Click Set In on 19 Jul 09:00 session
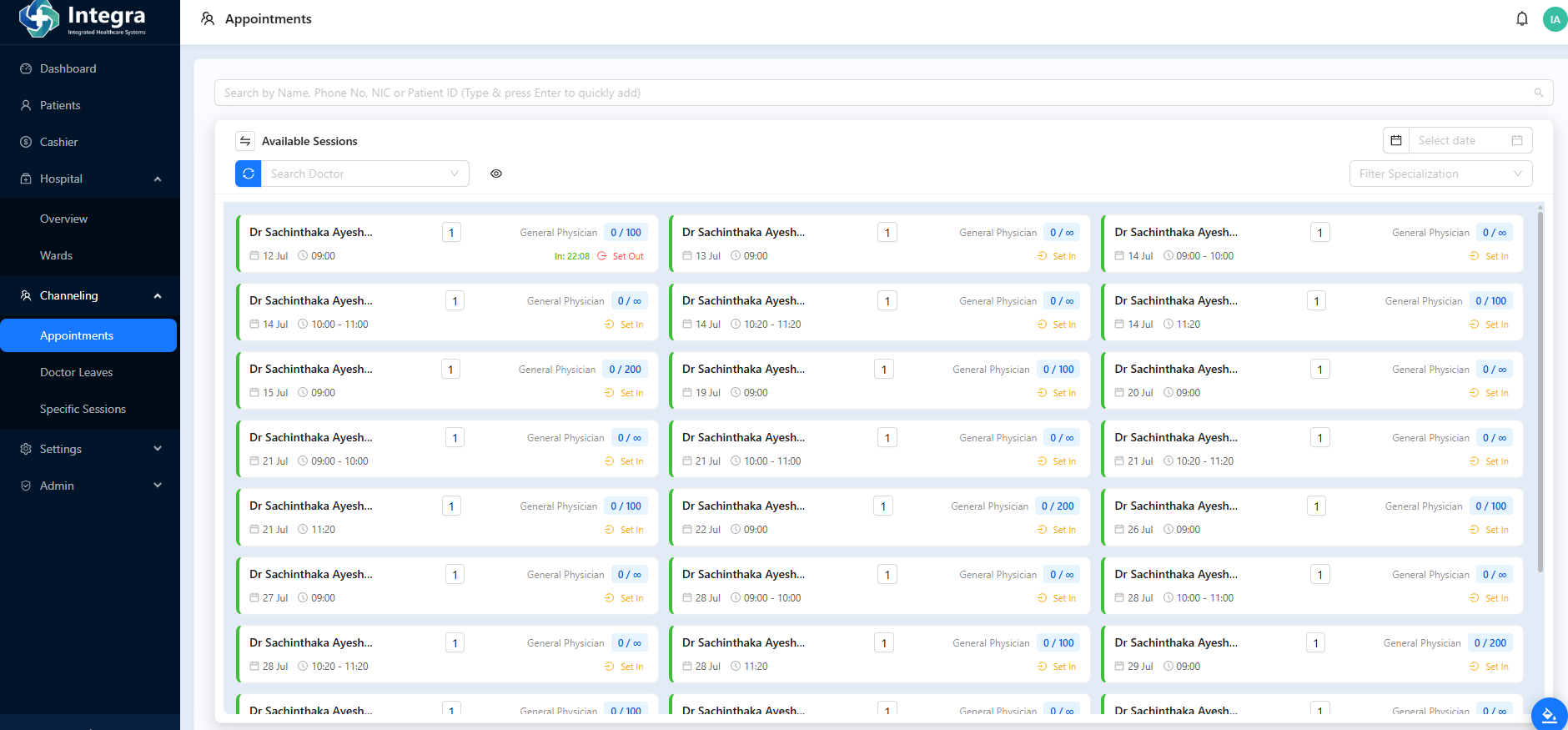The width and height of the screenshot is (1568, 730). 1057,393
